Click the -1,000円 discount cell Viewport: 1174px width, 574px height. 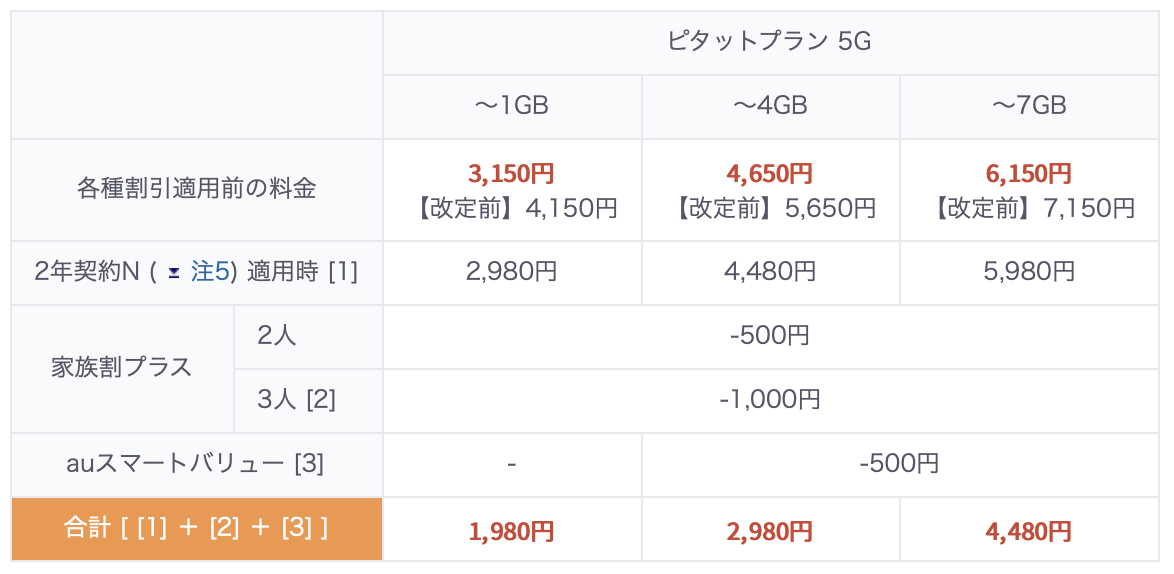[770, 400]
